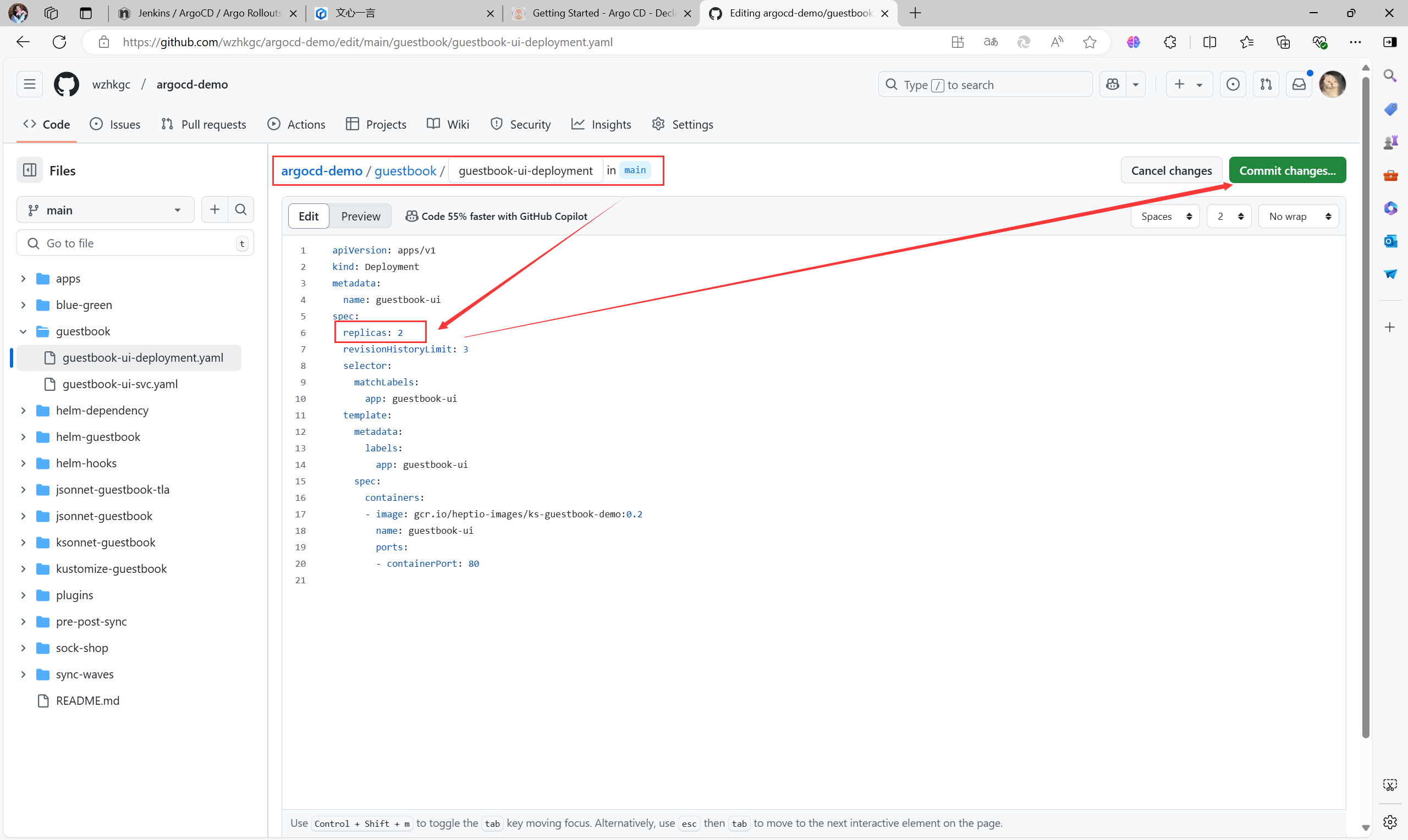This screenshot has height=840, width=1408.
Task: Switch editor to Edit mode
Action: [309, 216]
